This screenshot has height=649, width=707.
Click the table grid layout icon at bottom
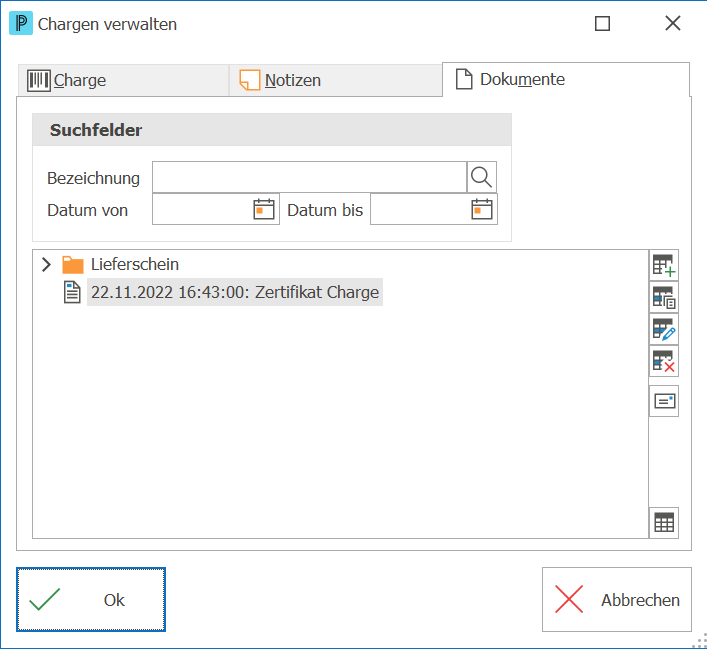[664, 523]
